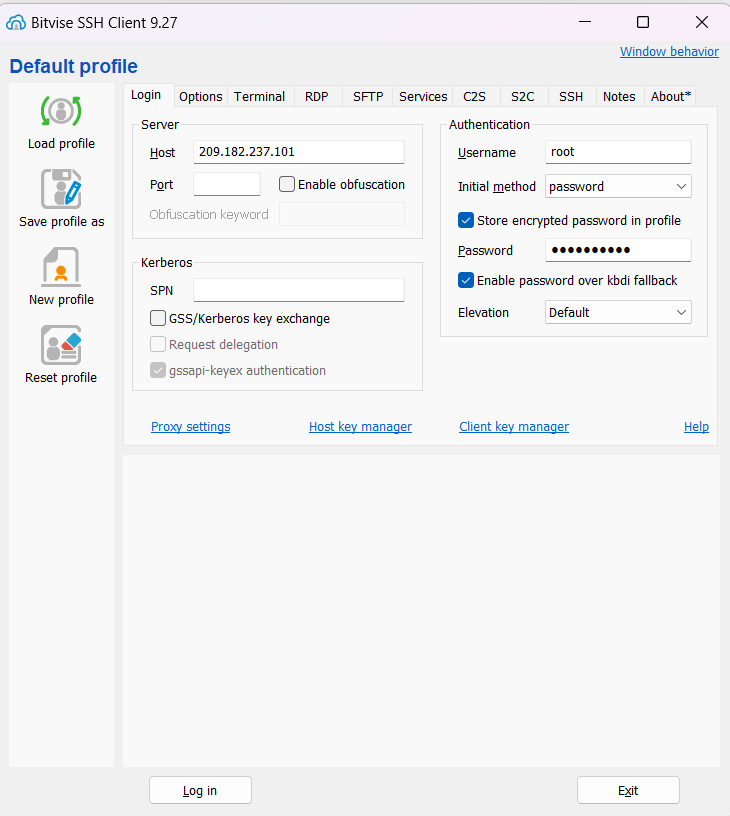Screen dimensions: 730x816
Task: Minimize the Bitvise SSH Client window
Action: click(585, 22)
